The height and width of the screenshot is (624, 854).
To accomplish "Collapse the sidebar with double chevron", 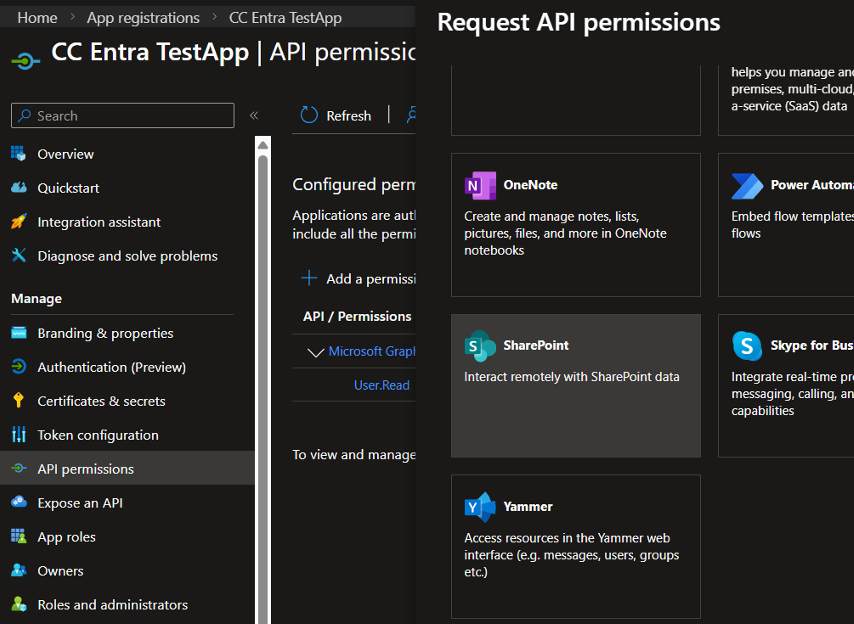I will click(x=254, y=116).
